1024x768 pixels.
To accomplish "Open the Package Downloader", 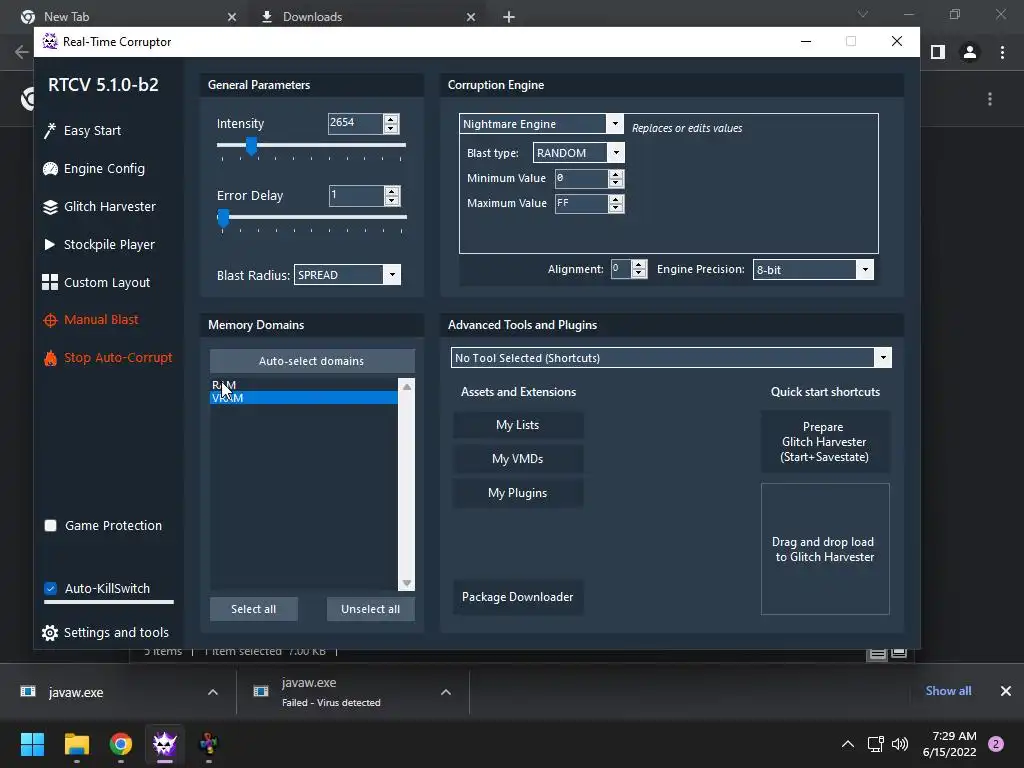I will 518,597.
